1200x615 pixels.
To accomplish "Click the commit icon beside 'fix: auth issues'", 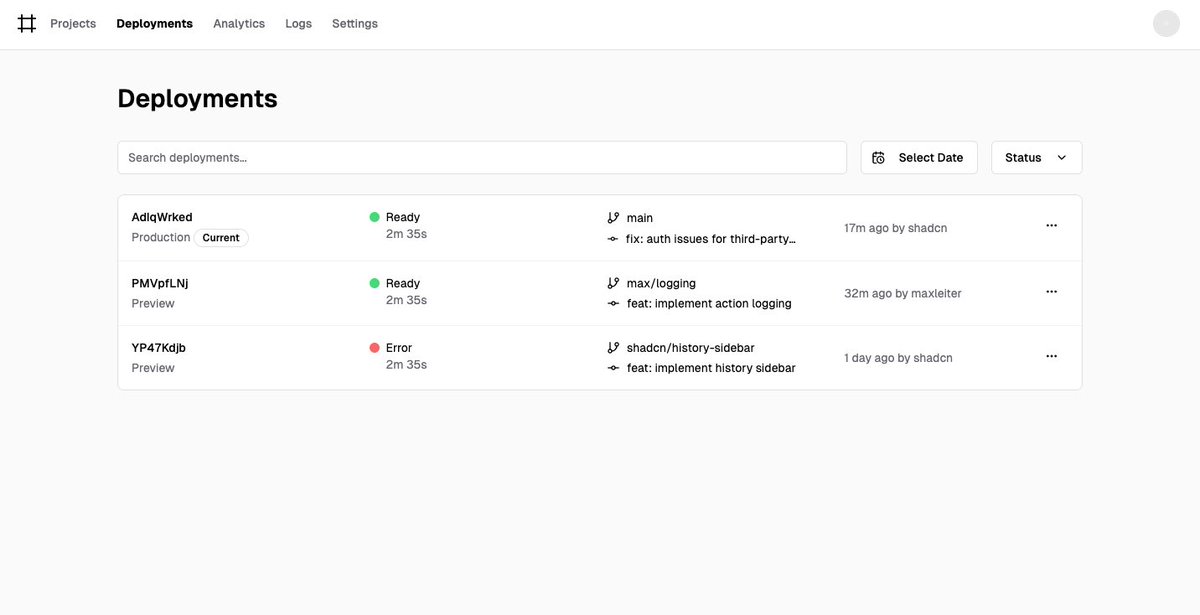I will click(612, 238).
